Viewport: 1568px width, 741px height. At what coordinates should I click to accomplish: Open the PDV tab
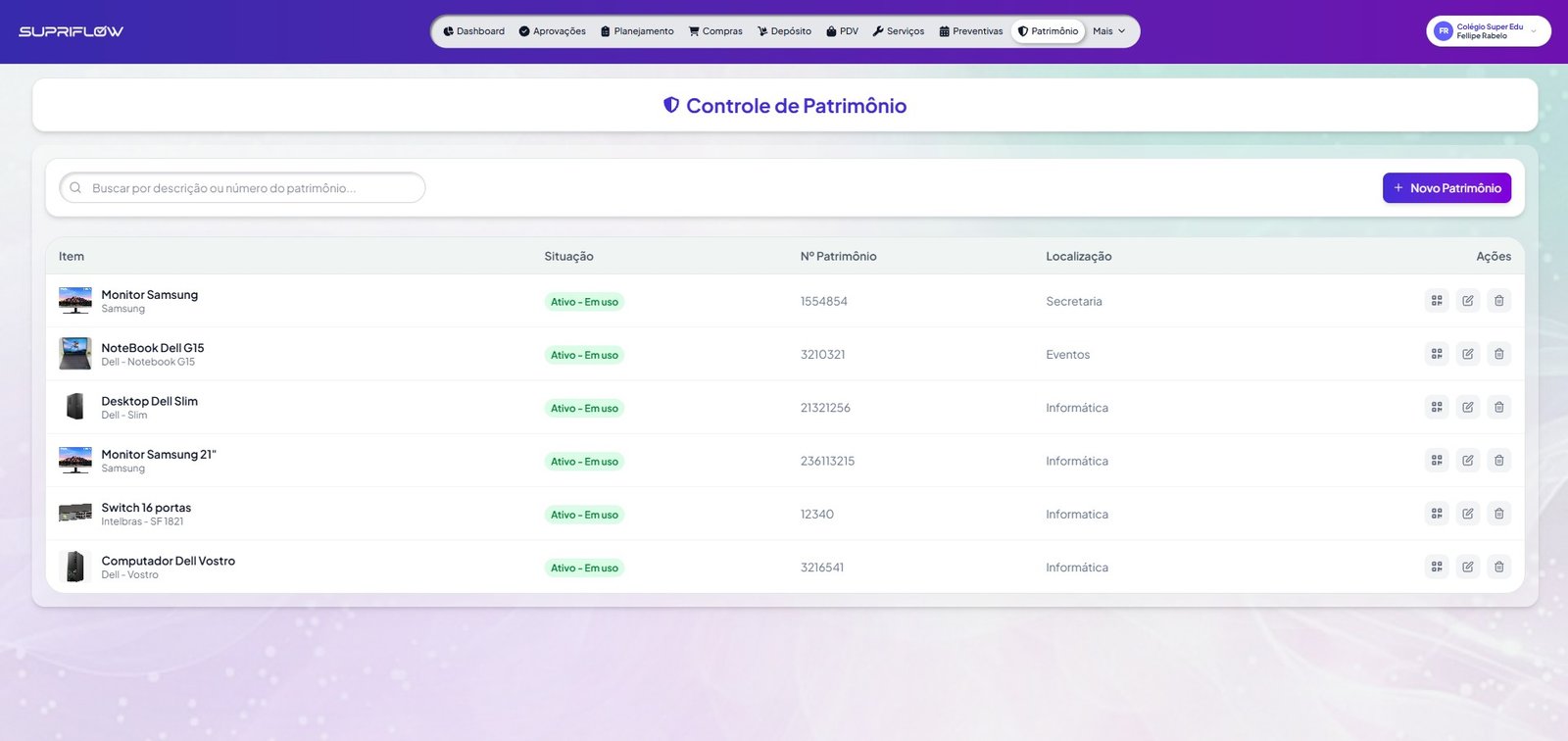843,31
